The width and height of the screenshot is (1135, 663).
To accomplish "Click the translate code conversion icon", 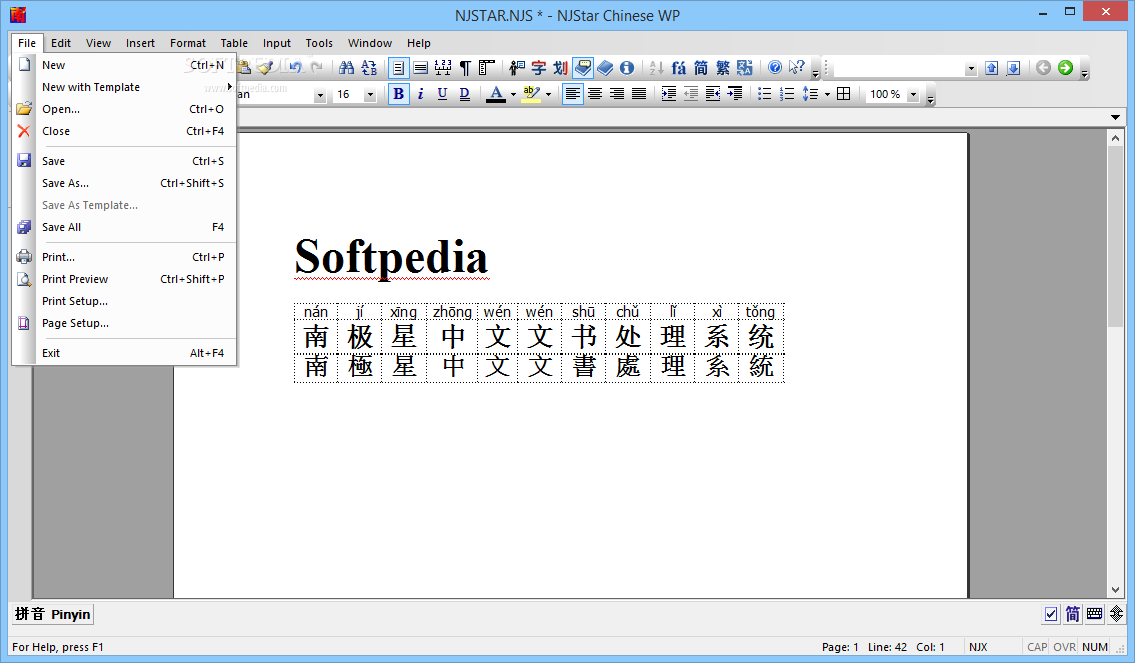I will 745,68.
